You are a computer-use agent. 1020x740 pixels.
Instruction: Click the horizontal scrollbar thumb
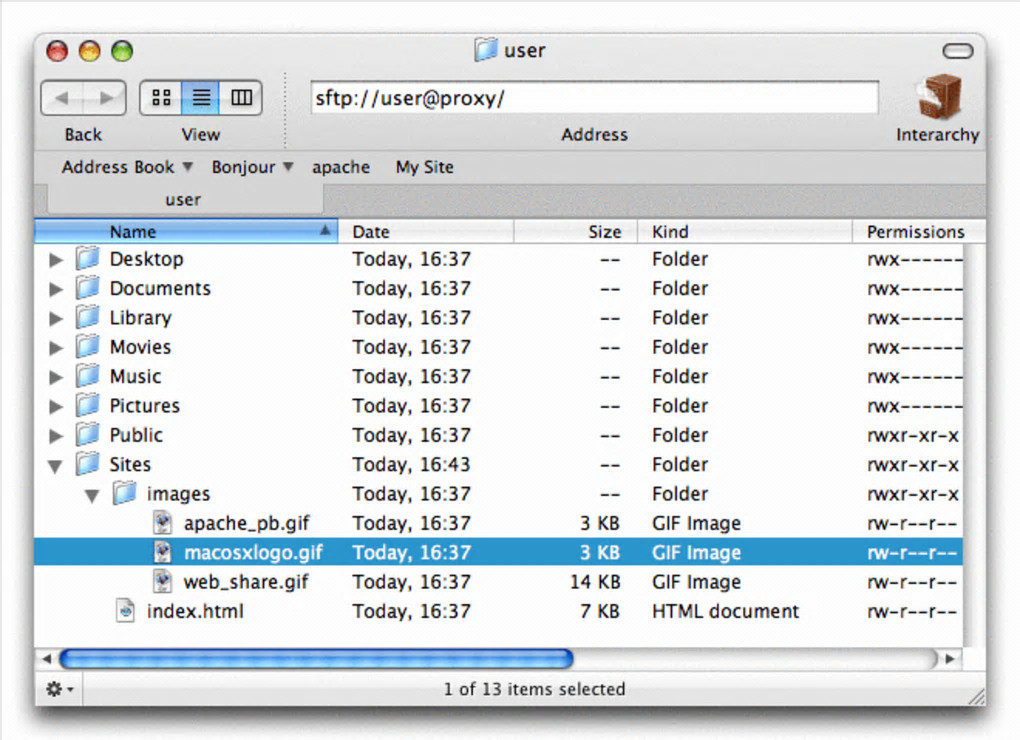pyautogui.click(x=316, y=659)
